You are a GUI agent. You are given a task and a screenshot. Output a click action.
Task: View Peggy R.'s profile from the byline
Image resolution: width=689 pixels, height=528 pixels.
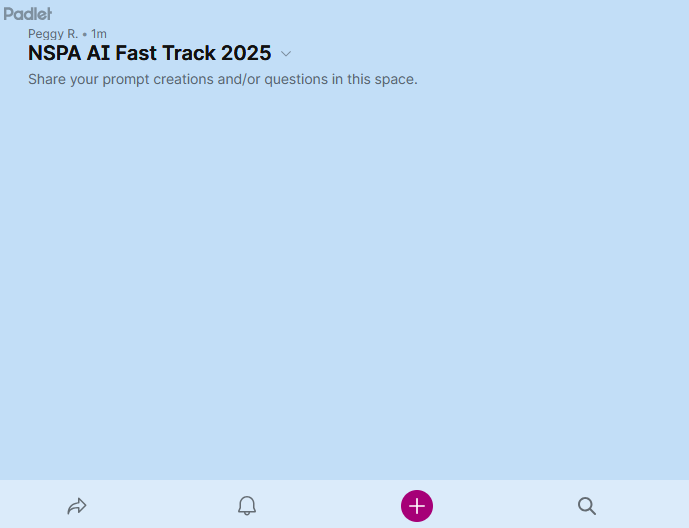(52, 34)
